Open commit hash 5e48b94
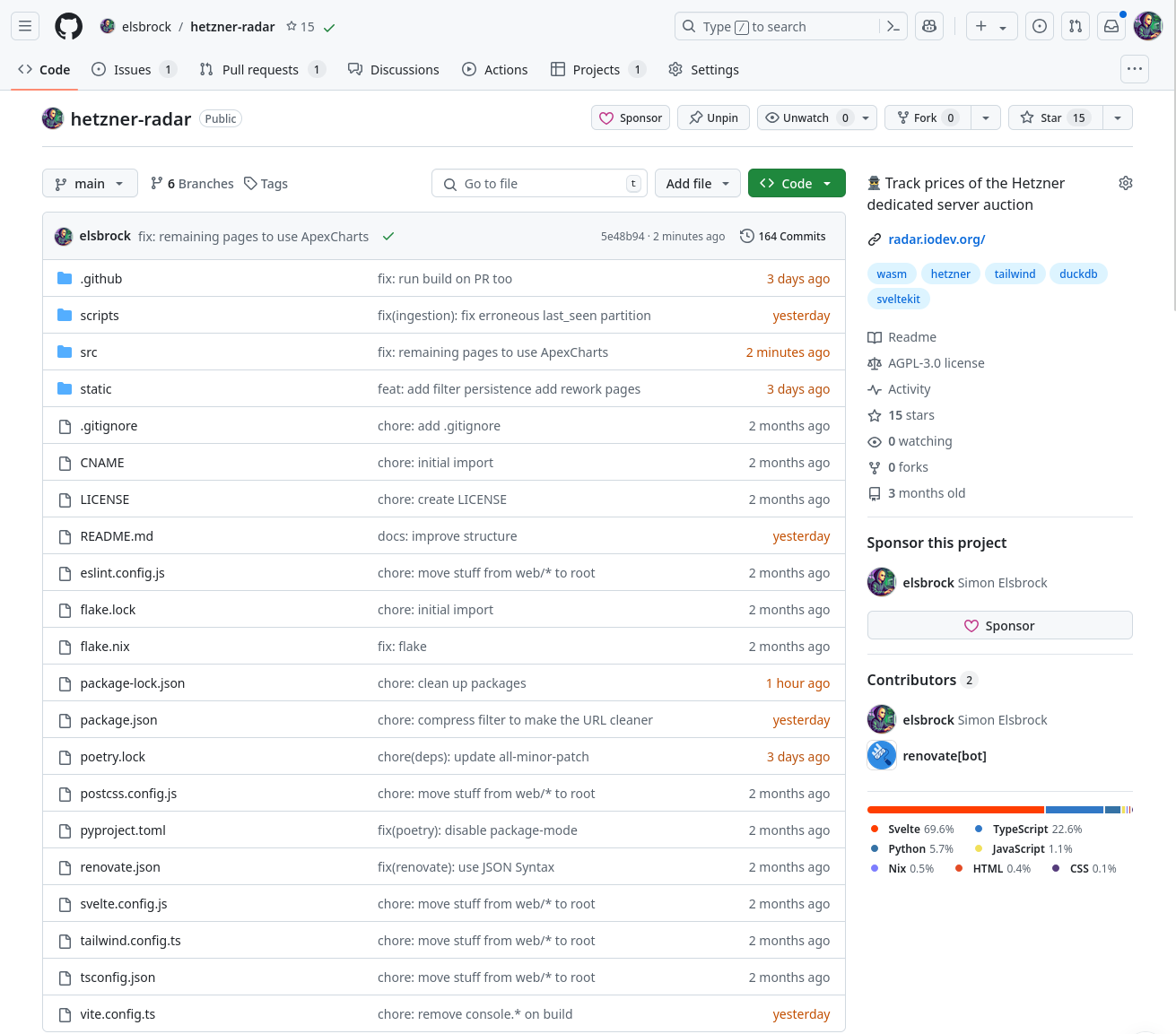Image resolution: width=1176 pixels, height=1034 pixels. point(623,237)
